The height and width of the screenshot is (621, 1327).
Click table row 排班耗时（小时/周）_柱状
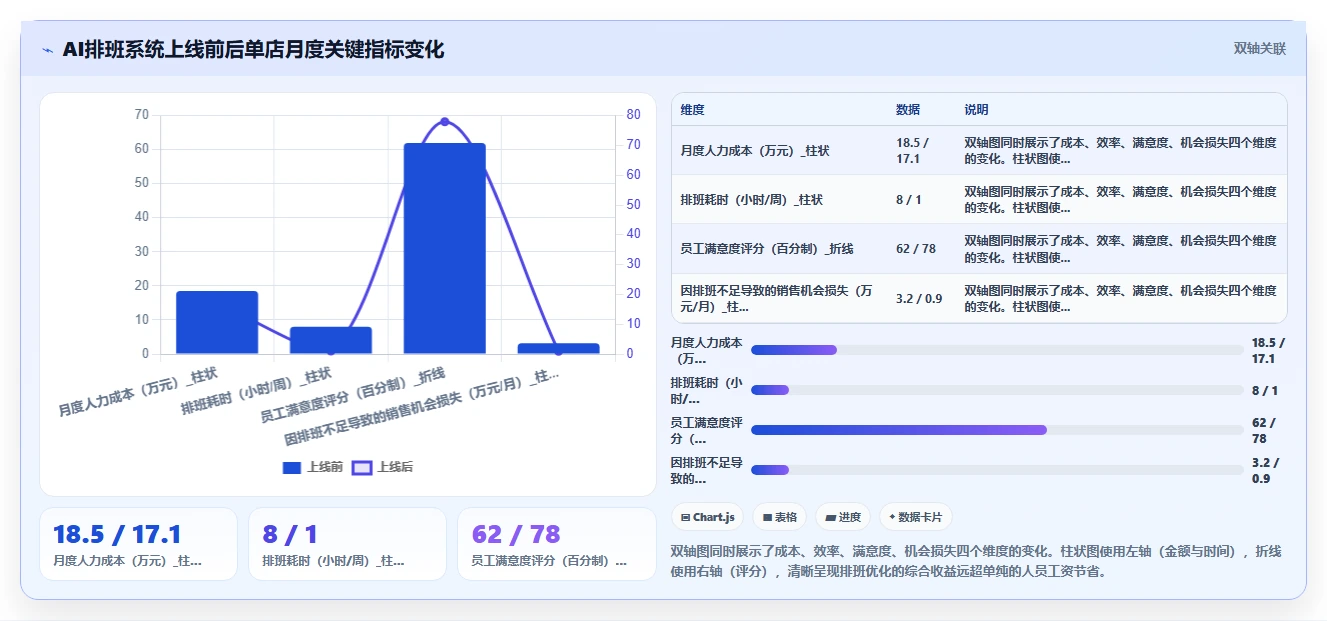pyautogui.click(x=979, y=199)
